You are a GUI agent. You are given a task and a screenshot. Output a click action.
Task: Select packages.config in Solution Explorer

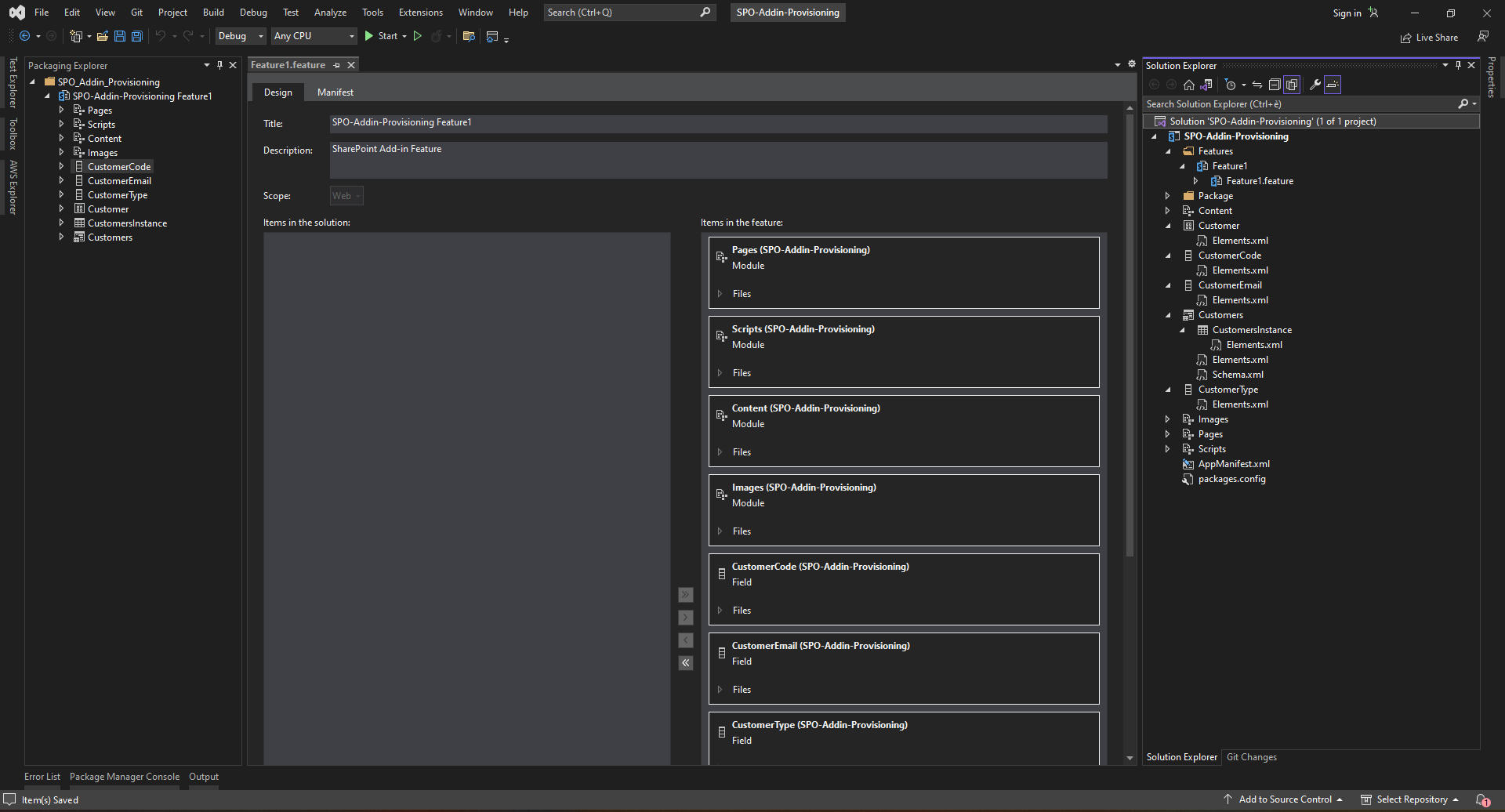click(1231, 479)
